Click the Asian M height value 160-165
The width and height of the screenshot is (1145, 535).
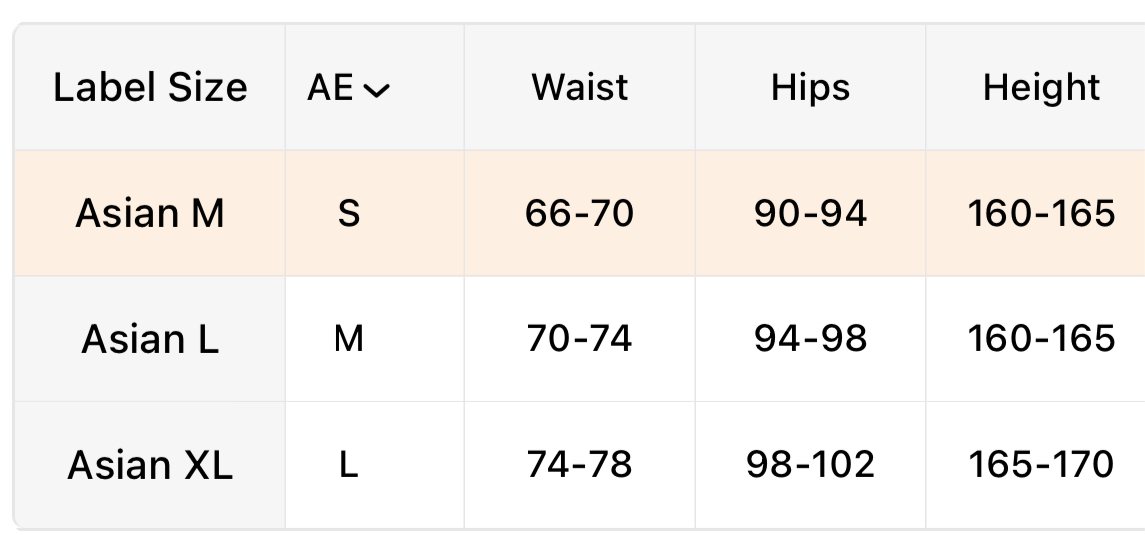coord(1041,213)
